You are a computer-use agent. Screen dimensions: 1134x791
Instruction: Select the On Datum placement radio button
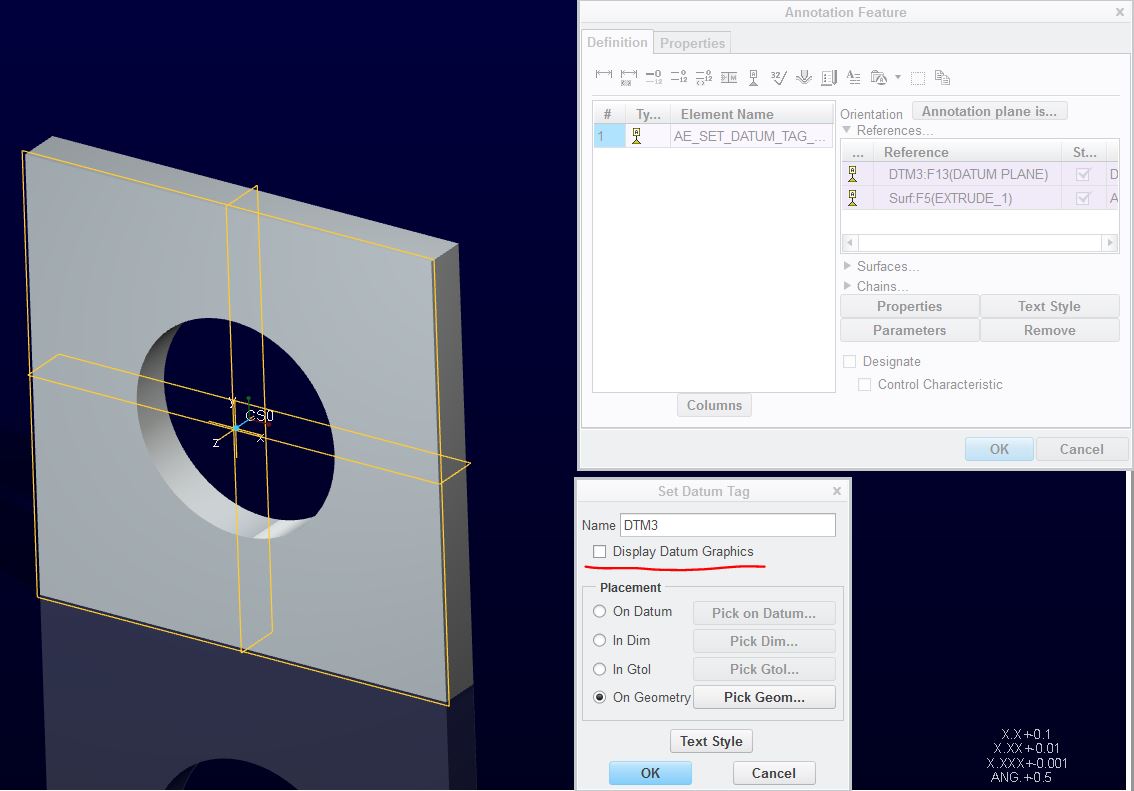tap(600, 611)
